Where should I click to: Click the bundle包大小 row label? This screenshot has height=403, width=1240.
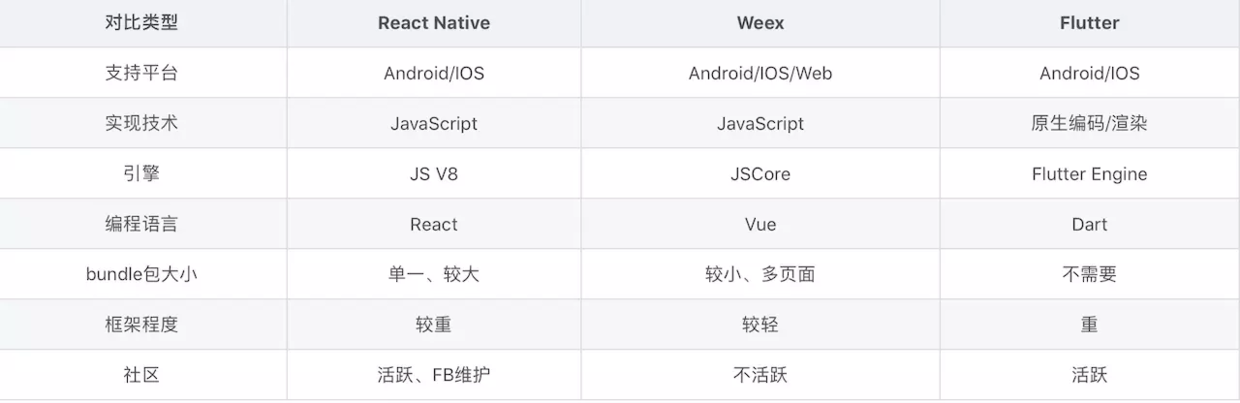point(141,274)
